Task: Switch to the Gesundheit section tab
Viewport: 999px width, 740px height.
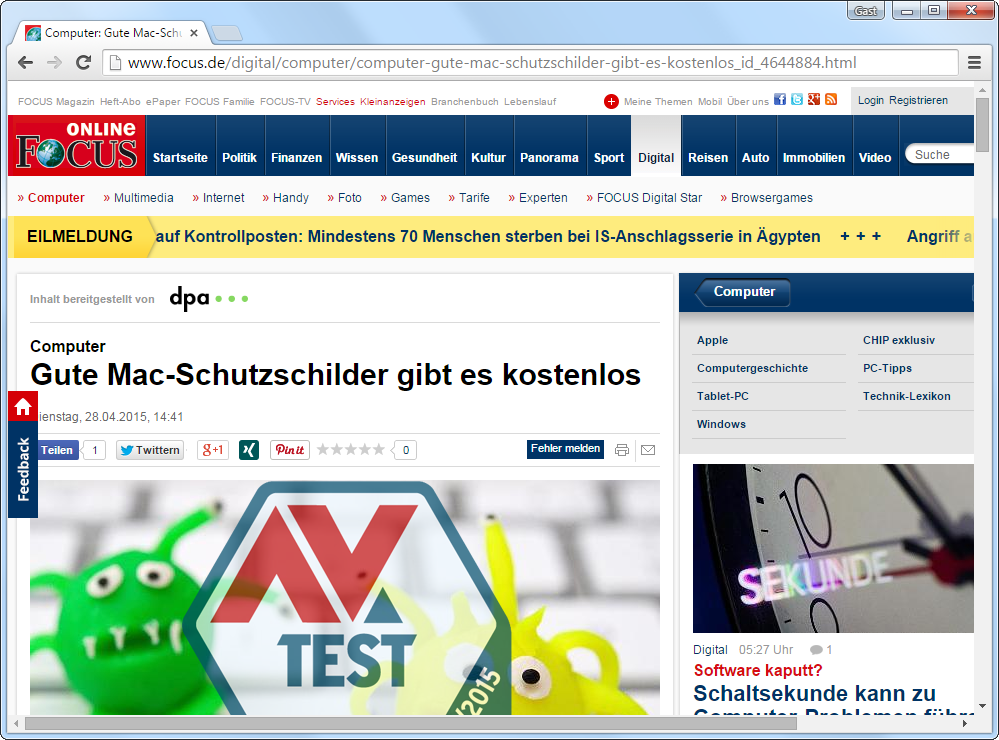Action: [x=424, y=157]
